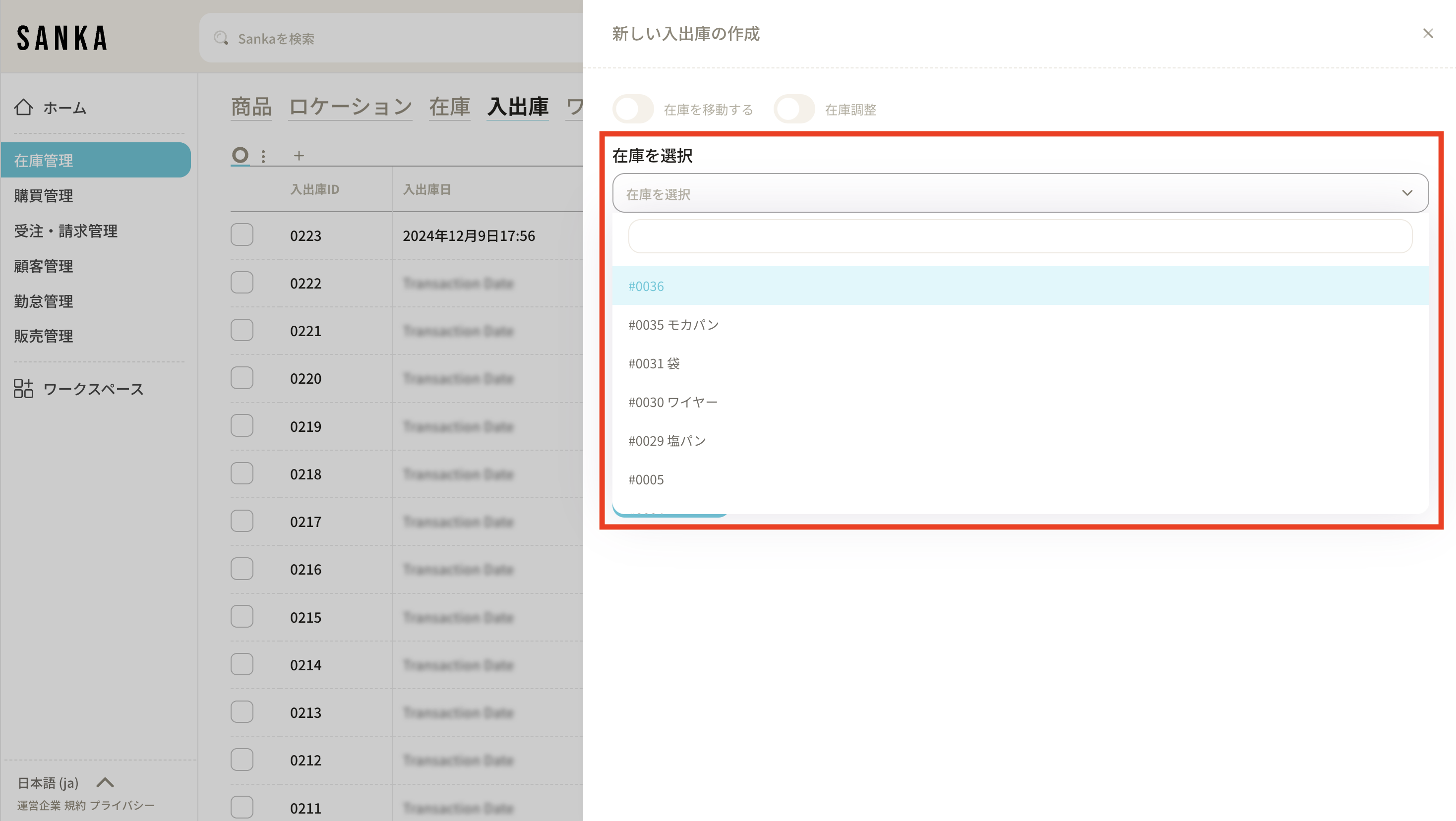Close the new stock transaction panel

click(x=1428, y=34)
